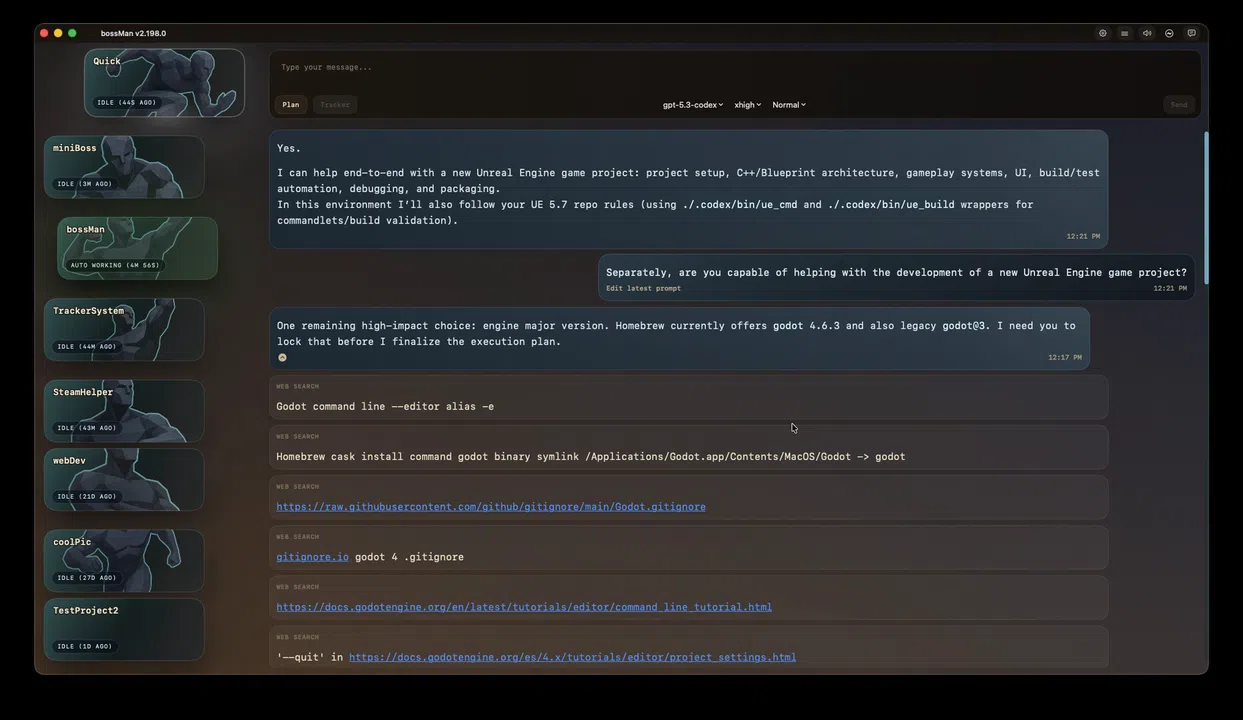Select the coolPic agent card
This screenshot has height=720, width=1243.
(x=124, y=560)
